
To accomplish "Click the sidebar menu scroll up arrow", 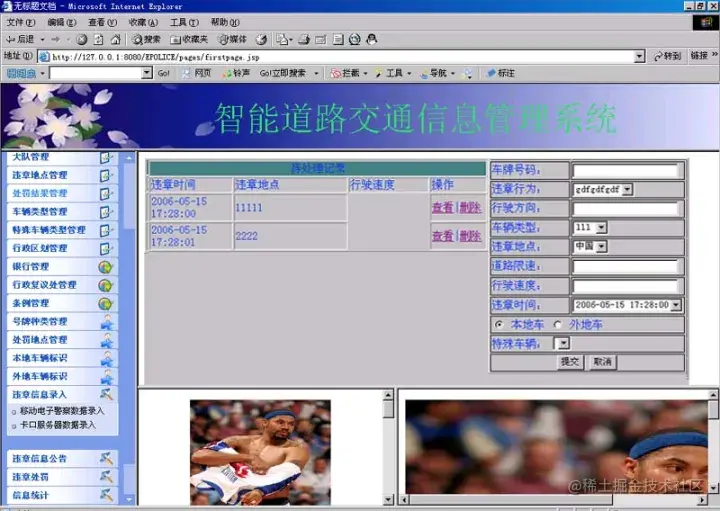I will click(129, 158).
